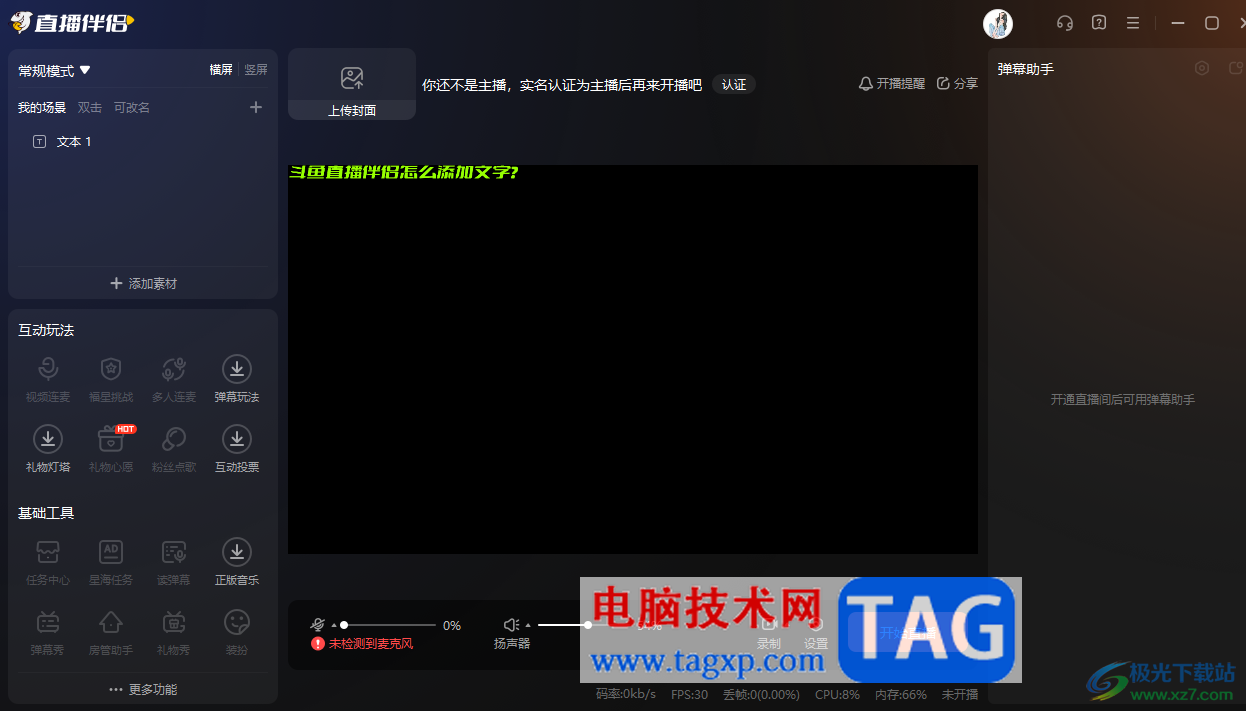The image size is (1246, 711).
Task: Open the help question-mark icon
Action: pyautogui.click(x=1099, y=23)
